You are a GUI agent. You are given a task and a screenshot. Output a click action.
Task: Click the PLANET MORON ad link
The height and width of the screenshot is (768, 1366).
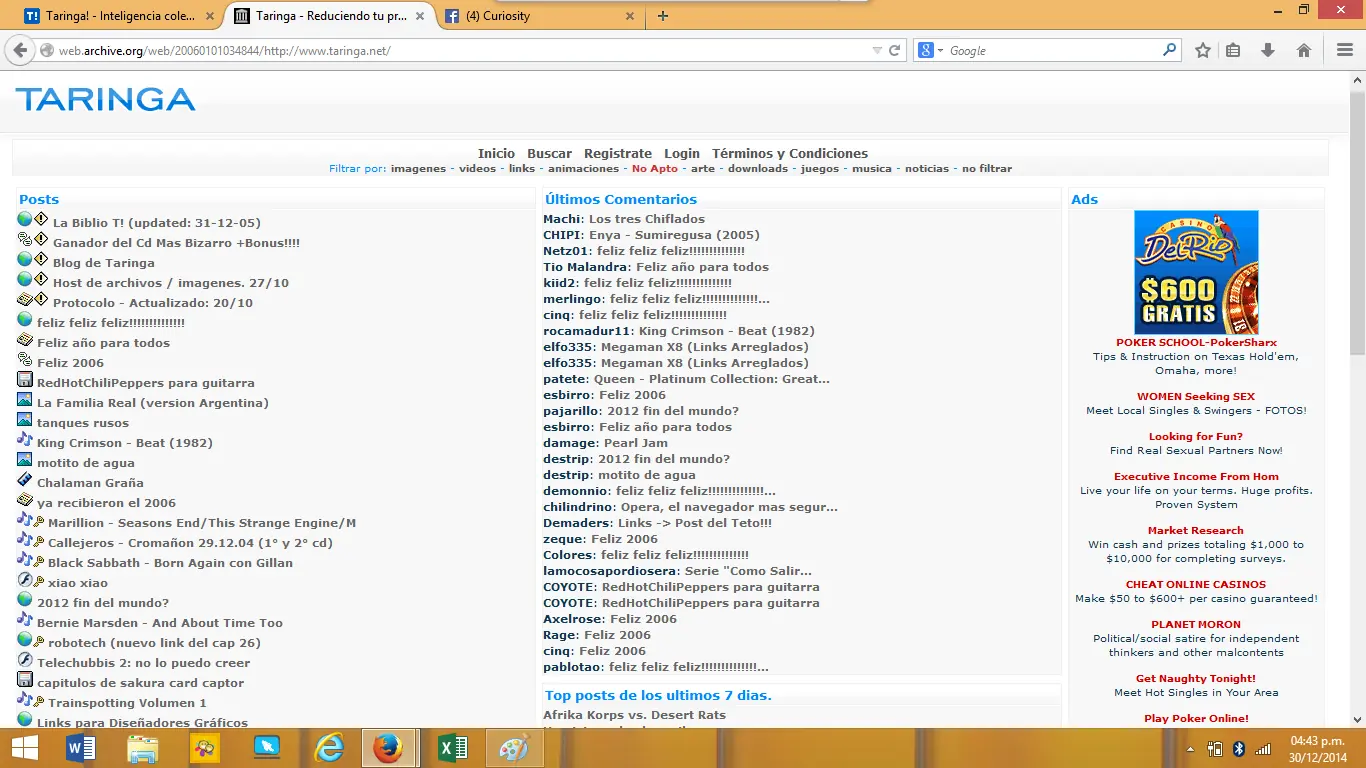(x=1196, y=625)
